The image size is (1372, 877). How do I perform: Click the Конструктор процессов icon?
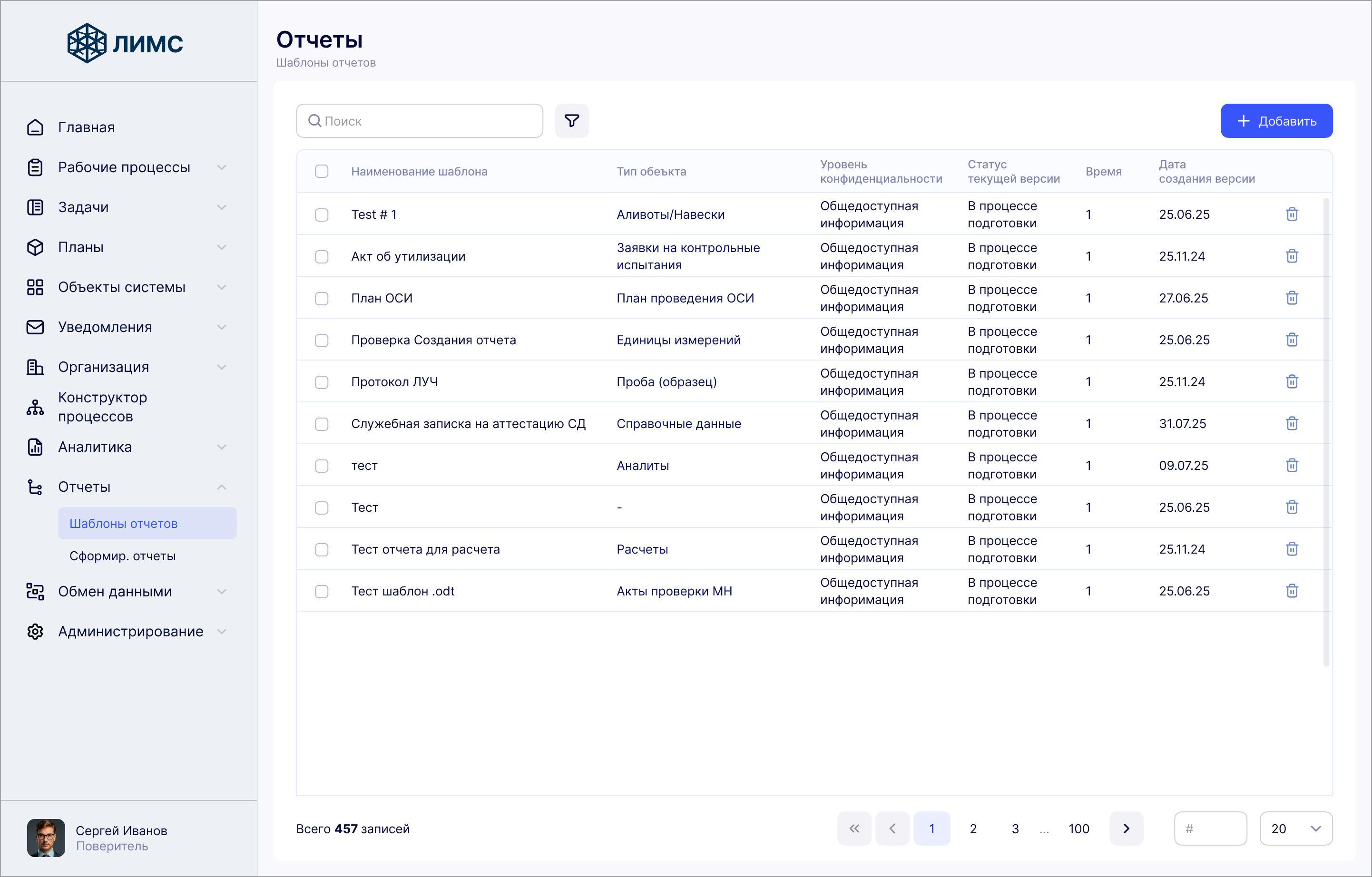[35, 407]
